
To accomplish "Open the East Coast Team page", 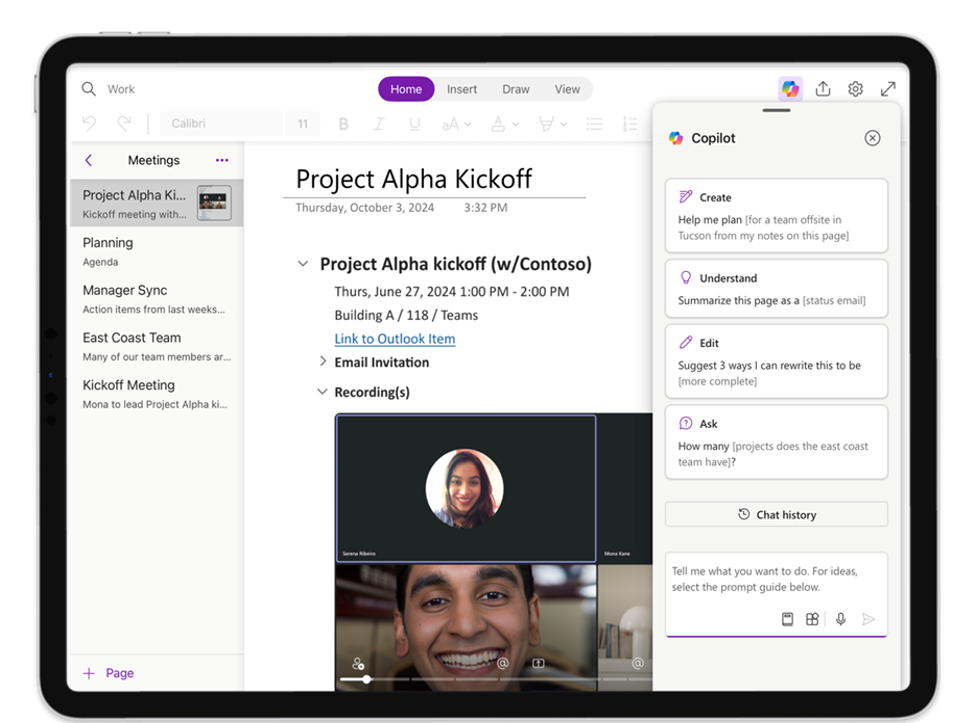I will (x=156, y=346).
